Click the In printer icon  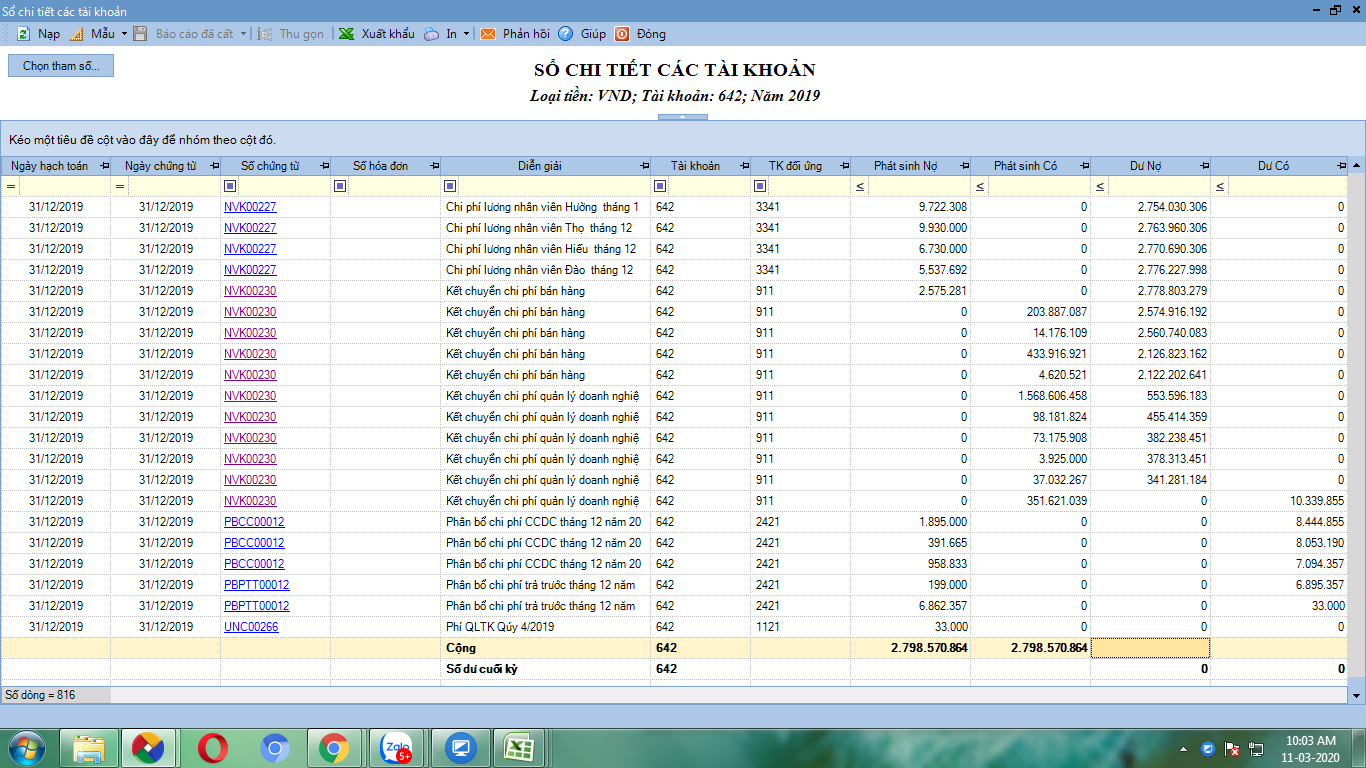click(431, 34)
